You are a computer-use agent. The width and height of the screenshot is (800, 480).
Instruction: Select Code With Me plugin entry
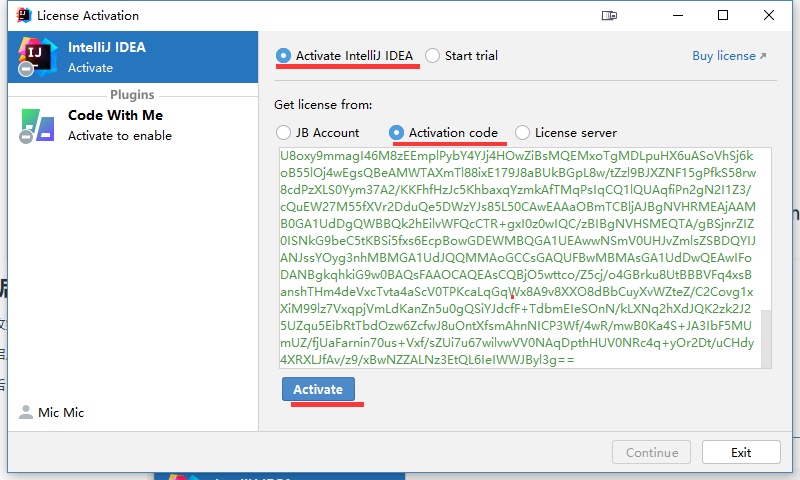tap(133, 125)
